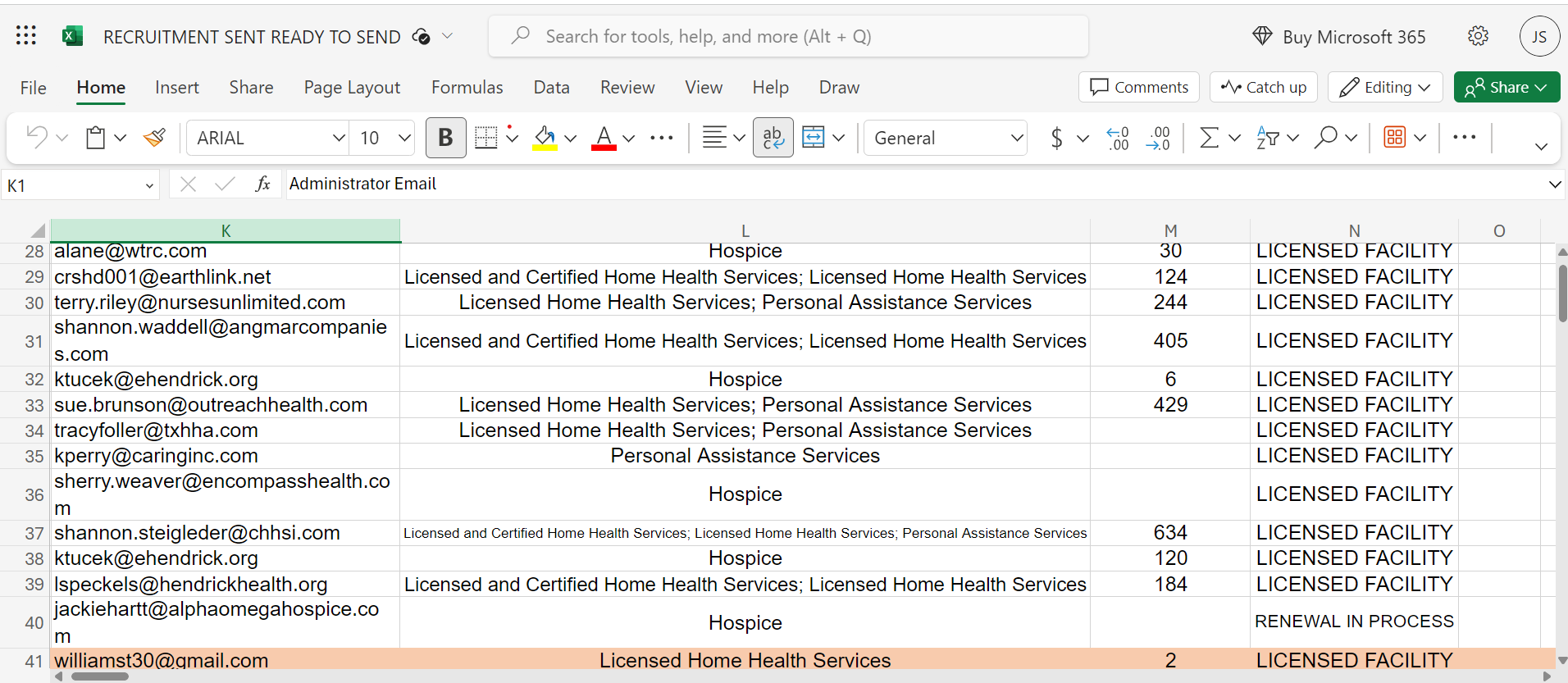This screenshot has width=1568, height=683.
Task: Click the Borders grid icon
Action: tap(486, 138)
